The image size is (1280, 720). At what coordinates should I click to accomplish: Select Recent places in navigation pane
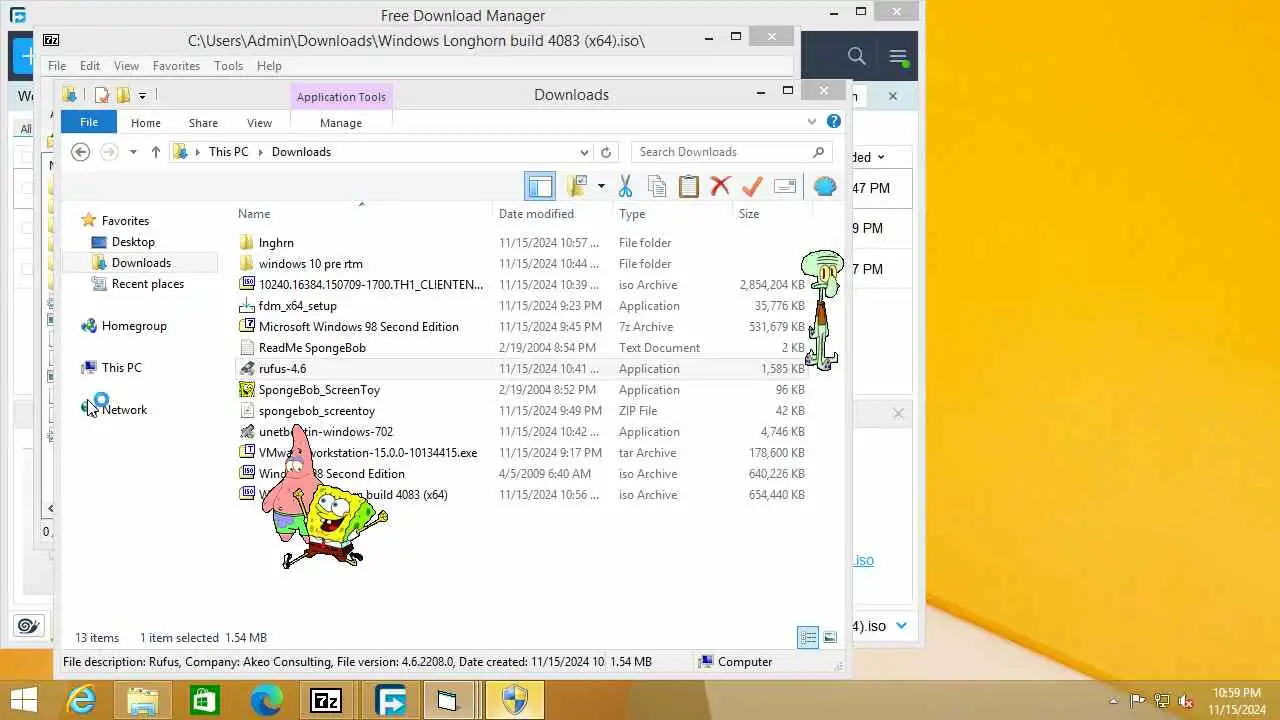click(x=147, y=284)
